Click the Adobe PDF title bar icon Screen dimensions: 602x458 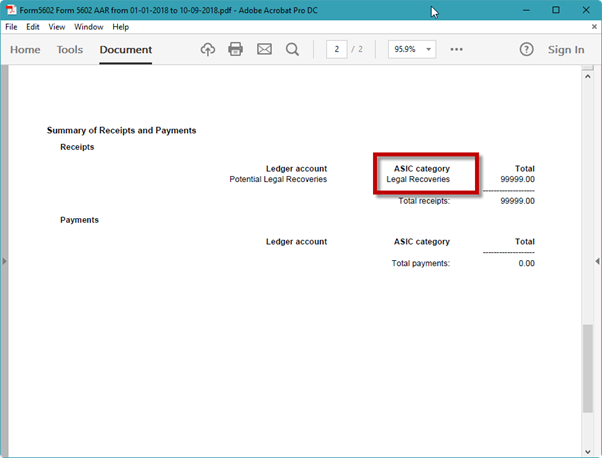(x=10, y=10)
